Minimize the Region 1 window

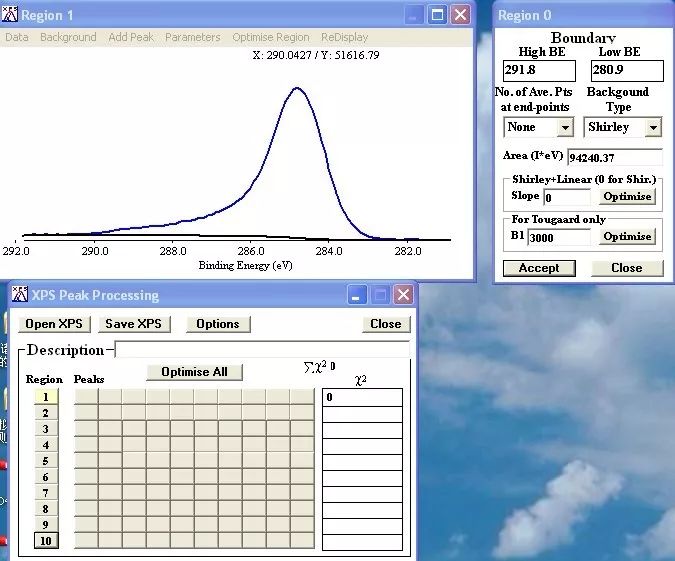(x=414, y=15)
